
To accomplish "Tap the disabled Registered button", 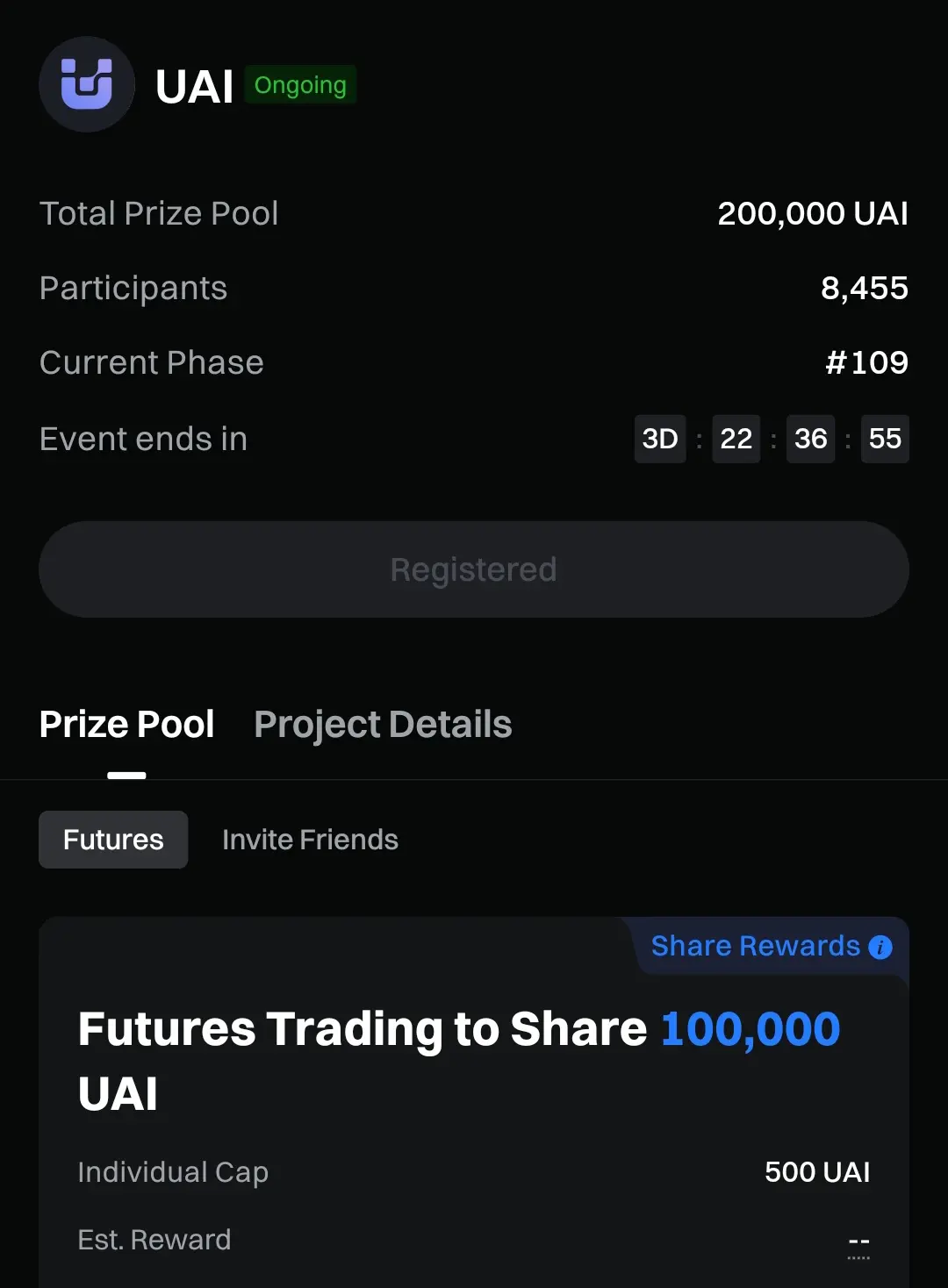I will click(474, 569).
